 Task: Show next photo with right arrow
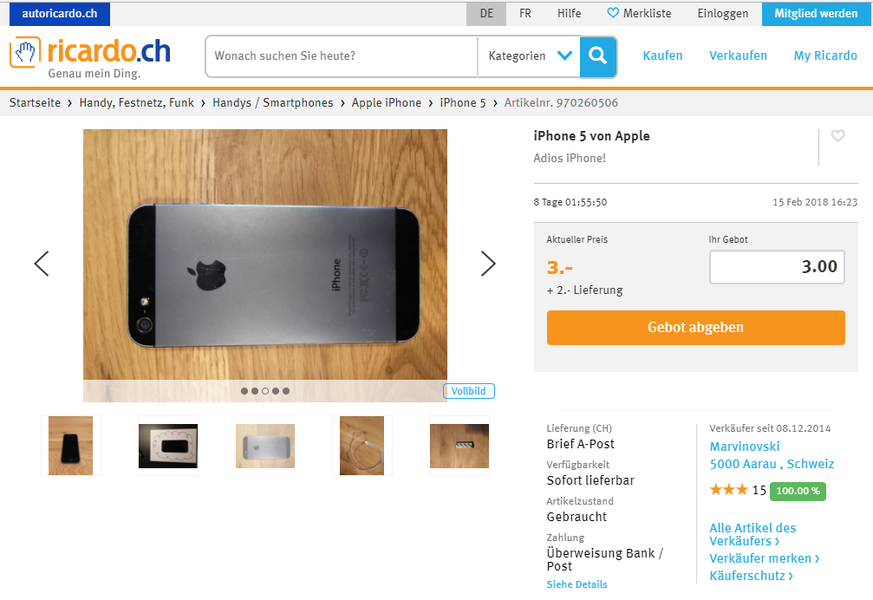(x=488, y=263)
